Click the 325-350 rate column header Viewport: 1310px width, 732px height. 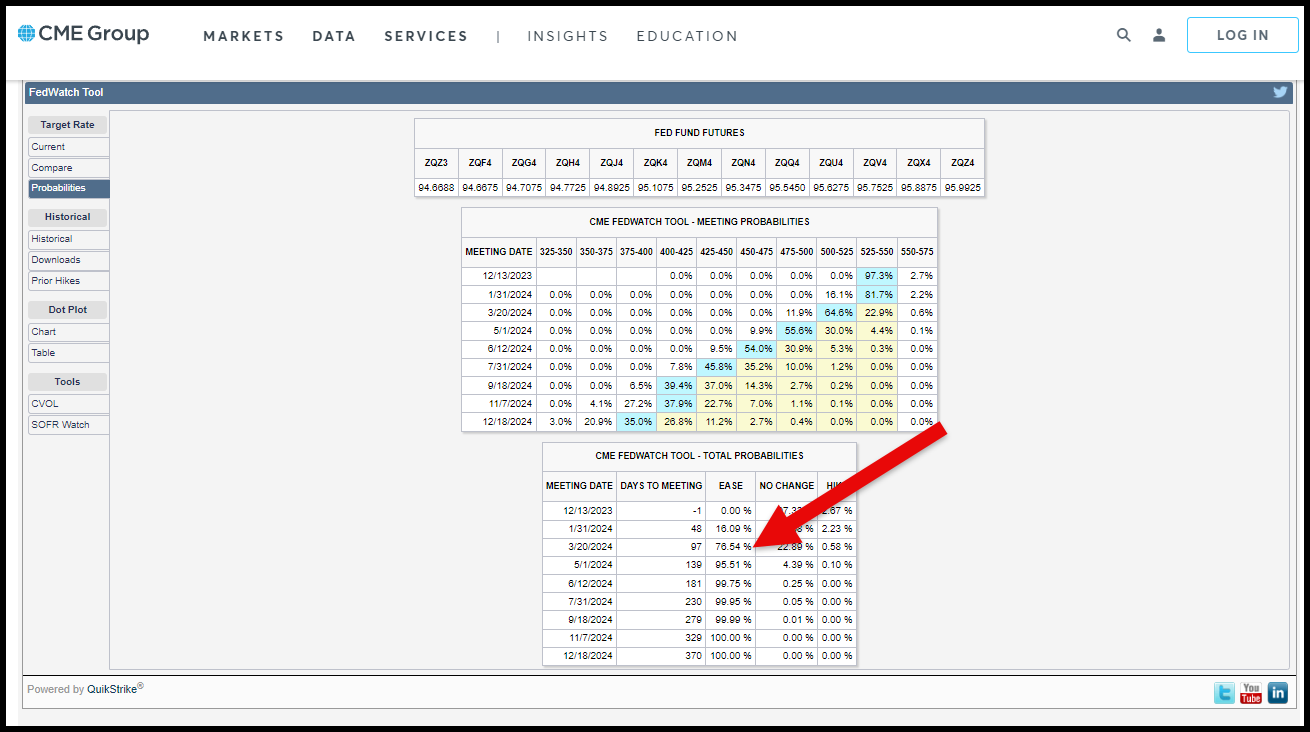tap(556, 252)
